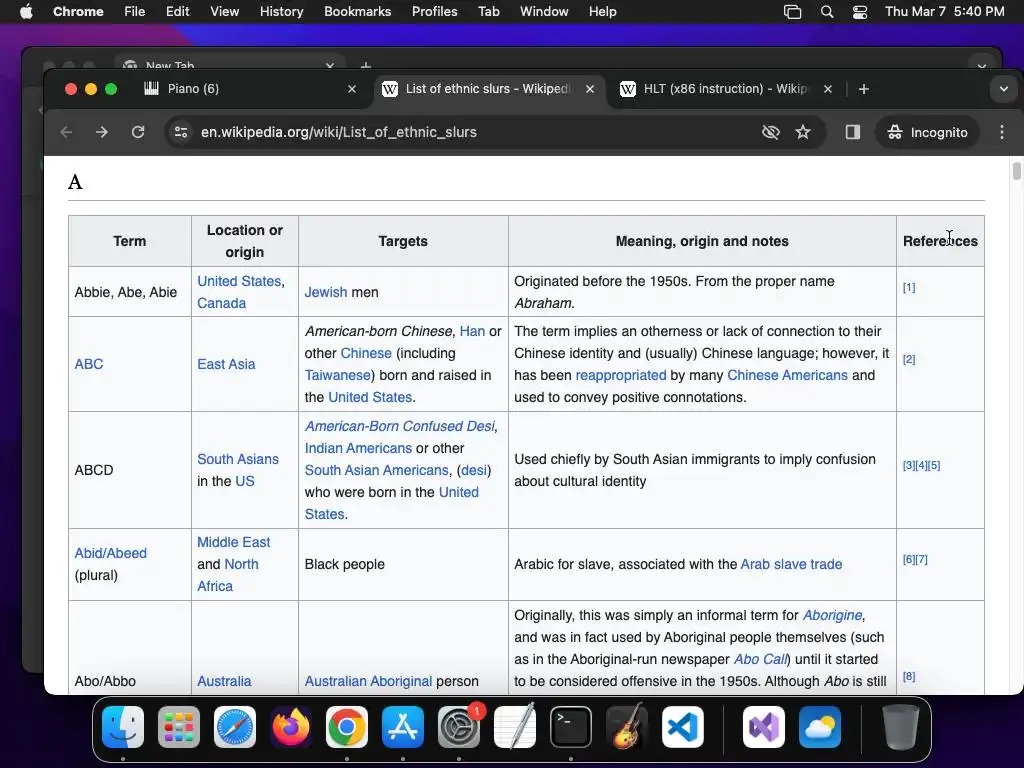
Task: Open the Bookmarks menu
Action: [x=357, y=11]
